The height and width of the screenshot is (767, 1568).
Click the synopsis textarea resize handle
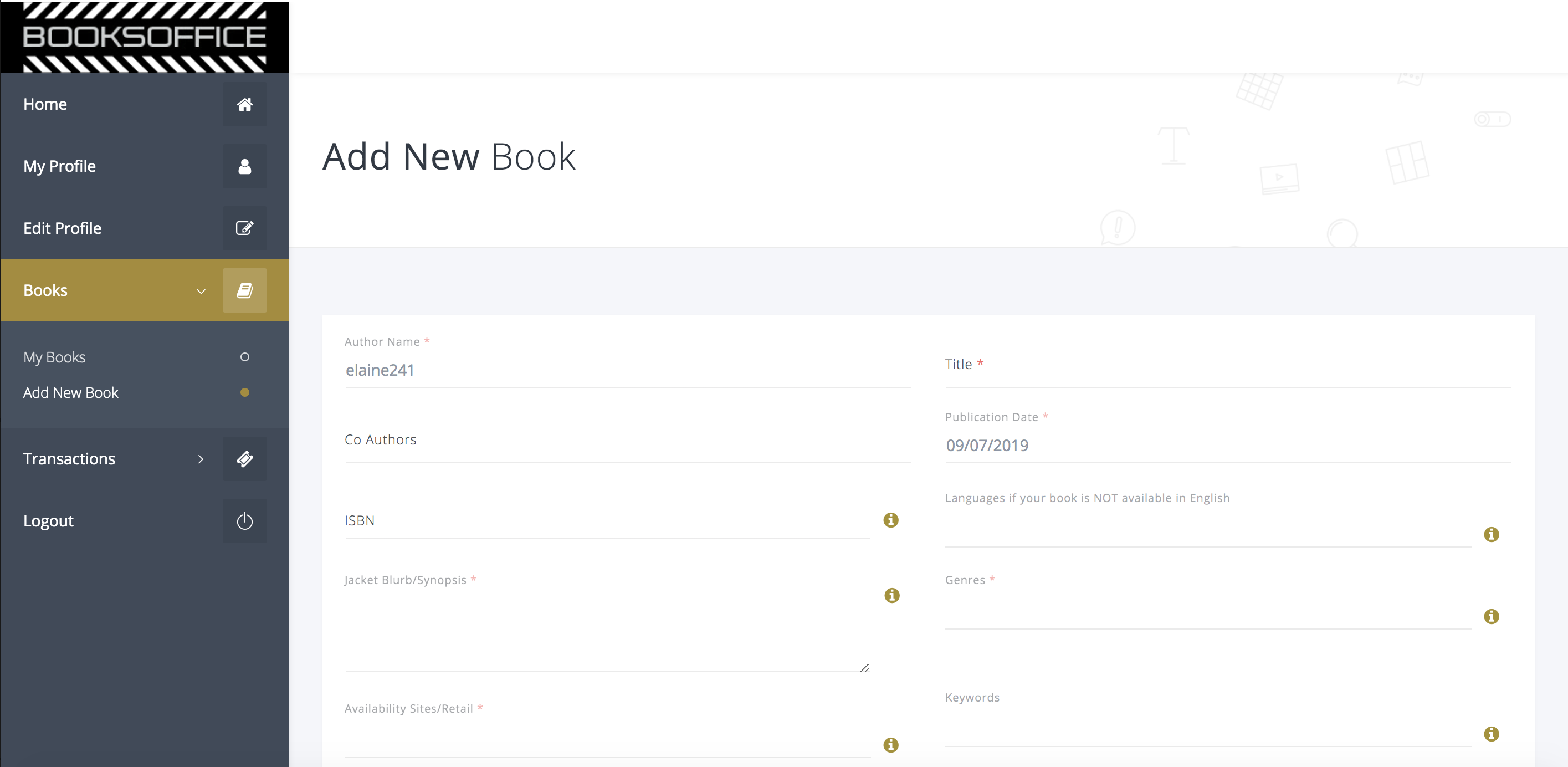click(864, 668)
